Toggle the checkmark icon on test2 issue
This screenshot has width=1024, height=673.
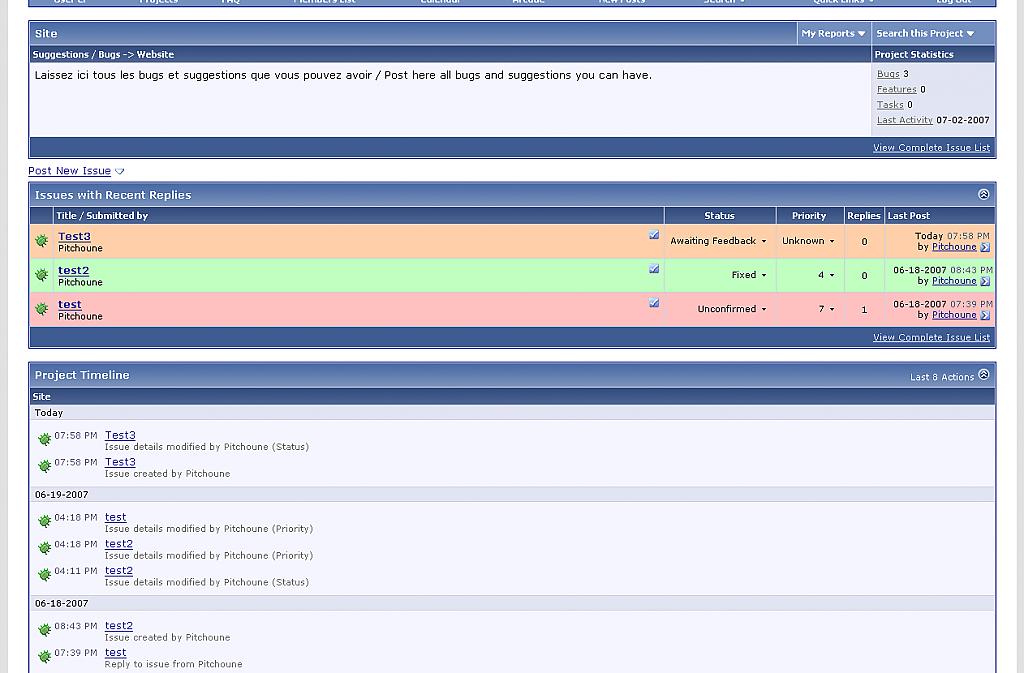click(654, 269)
